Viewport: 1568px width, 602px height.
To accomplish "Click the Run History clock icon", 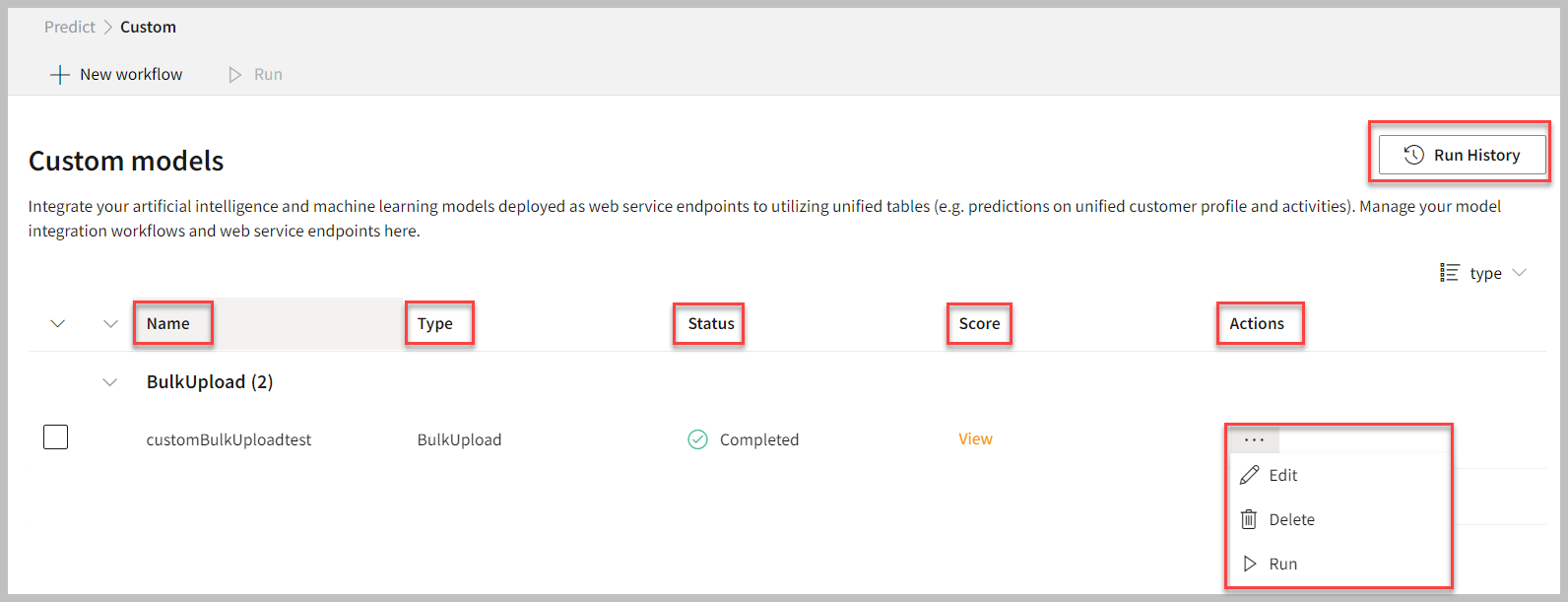I will (x=1414, y=155).
